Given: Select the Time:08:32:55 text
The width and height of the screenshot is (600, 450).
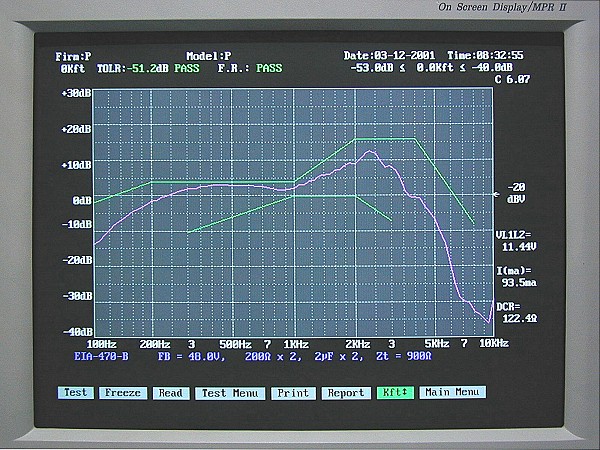Looking at the screenshot, I should point(485,55).
